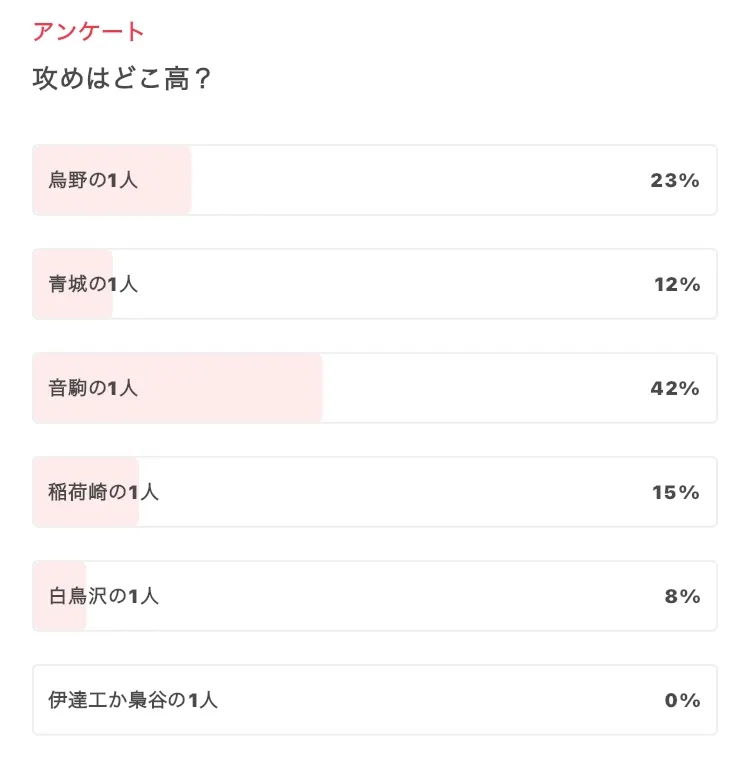This screenshot has width=750, height=775.
Task: Click the 42% result percentage
Action: click(675, 389)
